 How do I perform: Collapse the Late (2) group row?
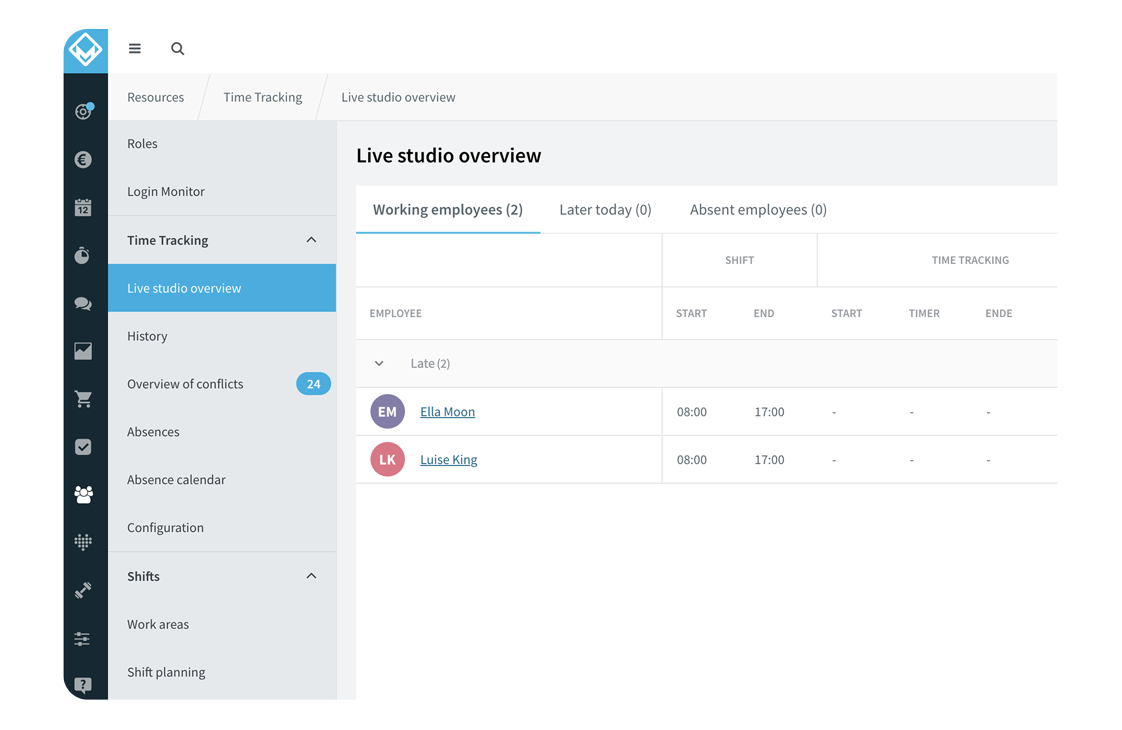pos(379,363)
